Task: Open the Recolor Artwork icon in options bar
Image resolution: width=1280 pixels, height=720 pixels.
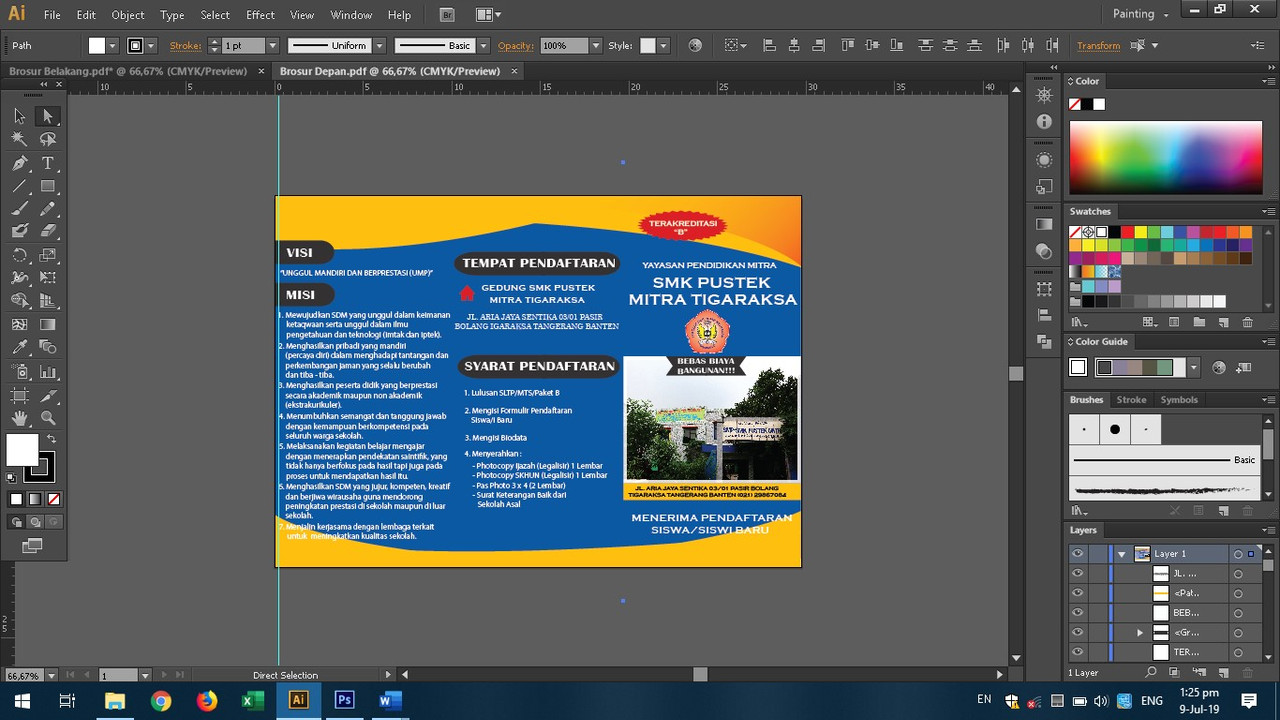Action: click(x=695, y=45)
